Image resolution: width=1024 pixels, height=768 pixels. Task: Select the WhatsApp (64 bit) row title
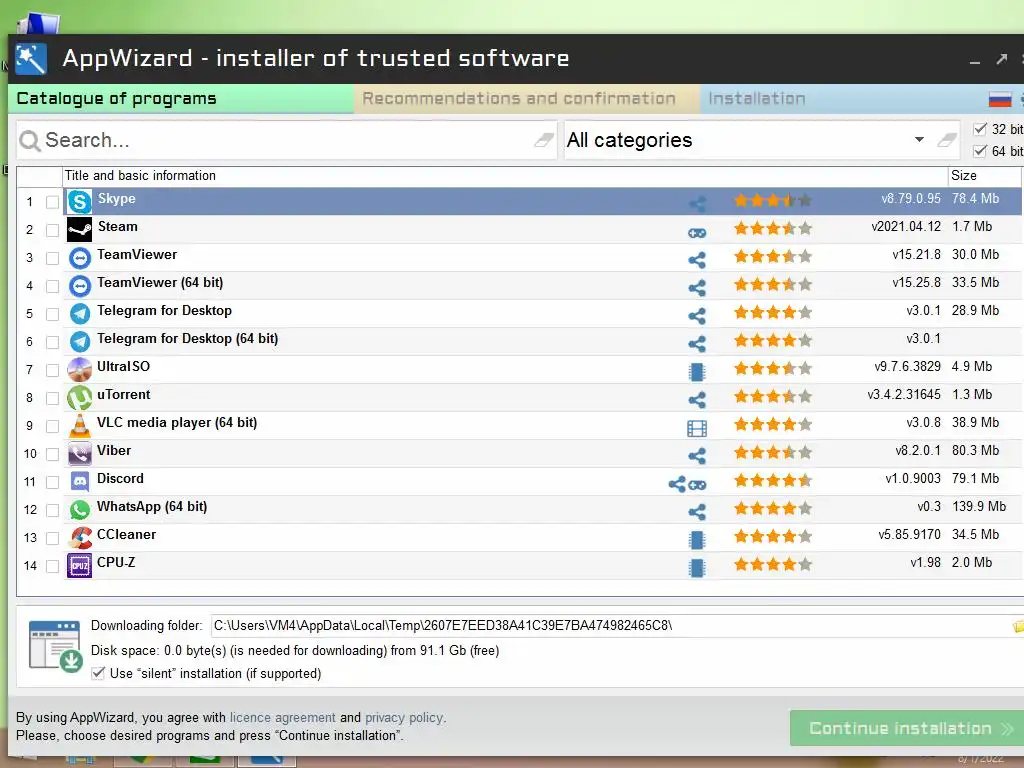pos(152,507)
